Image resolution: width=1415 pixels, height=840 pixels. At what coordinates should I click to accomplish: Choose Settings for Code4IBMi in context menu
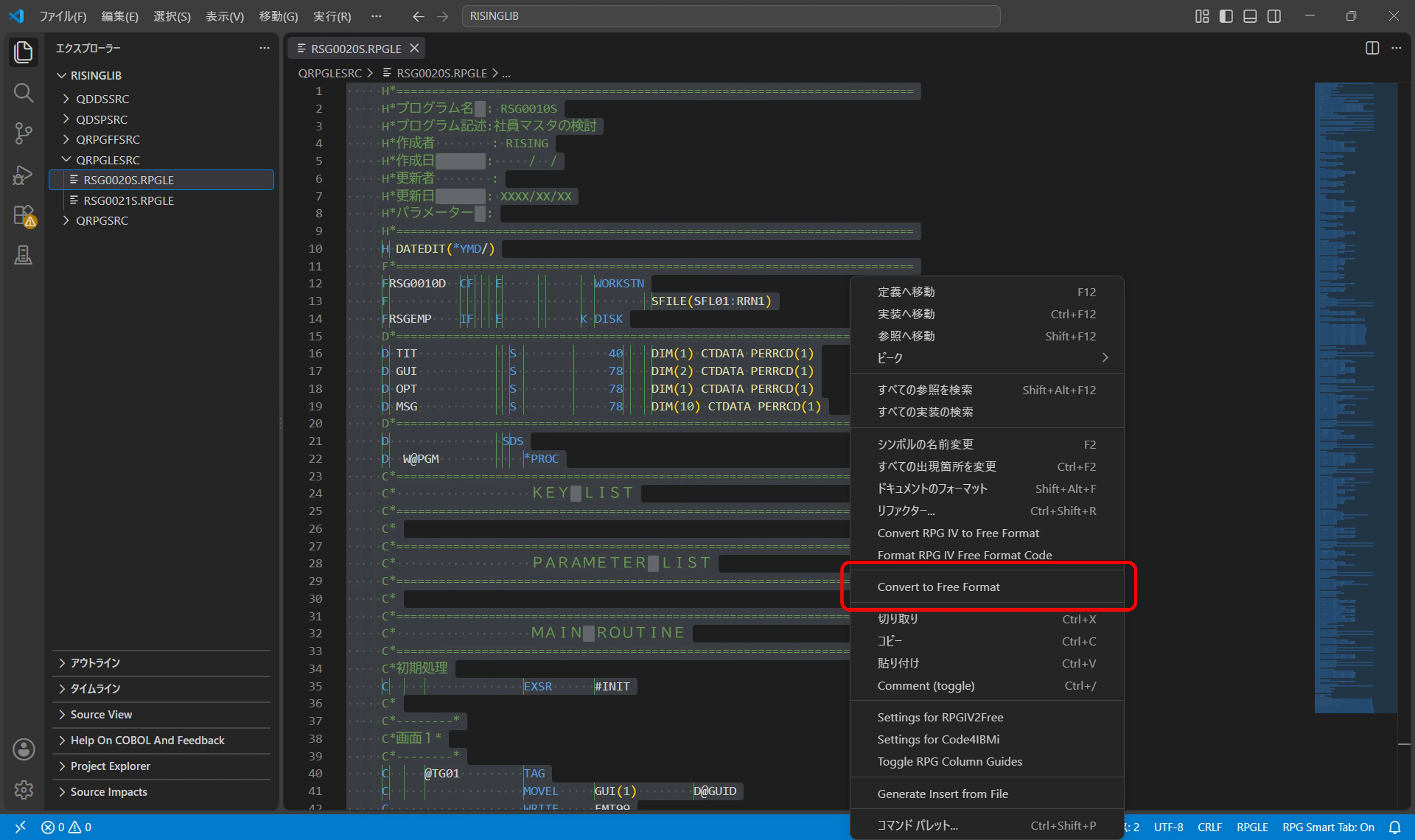[938, 739]
